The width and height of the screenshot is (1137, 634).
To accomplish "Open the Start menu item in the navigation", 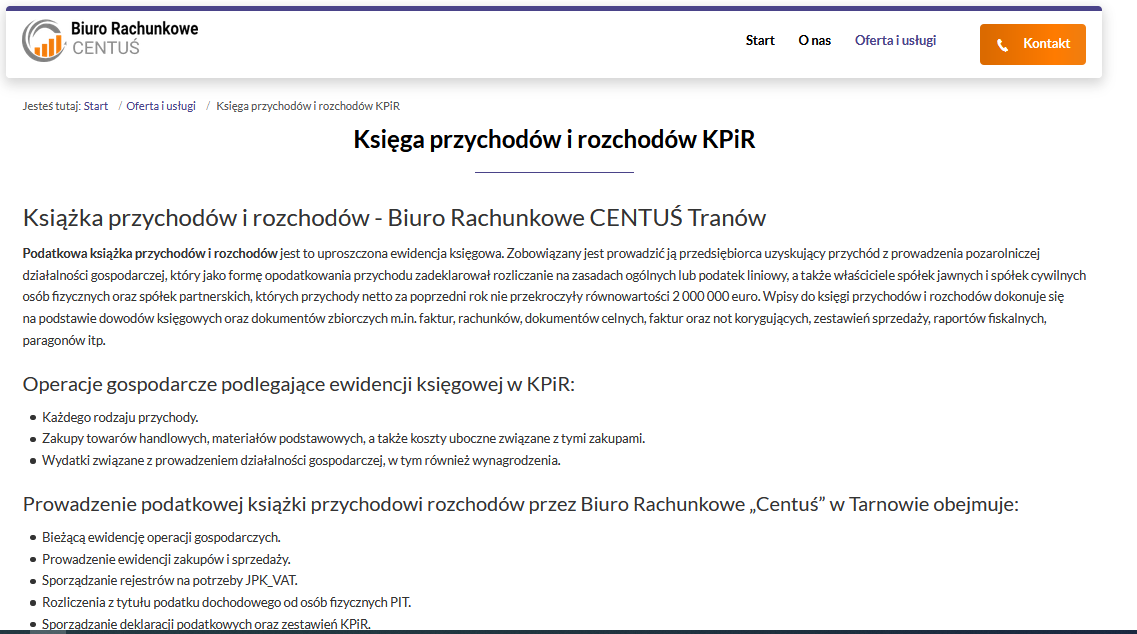I will pyautogui.click(x=760, y=40).
